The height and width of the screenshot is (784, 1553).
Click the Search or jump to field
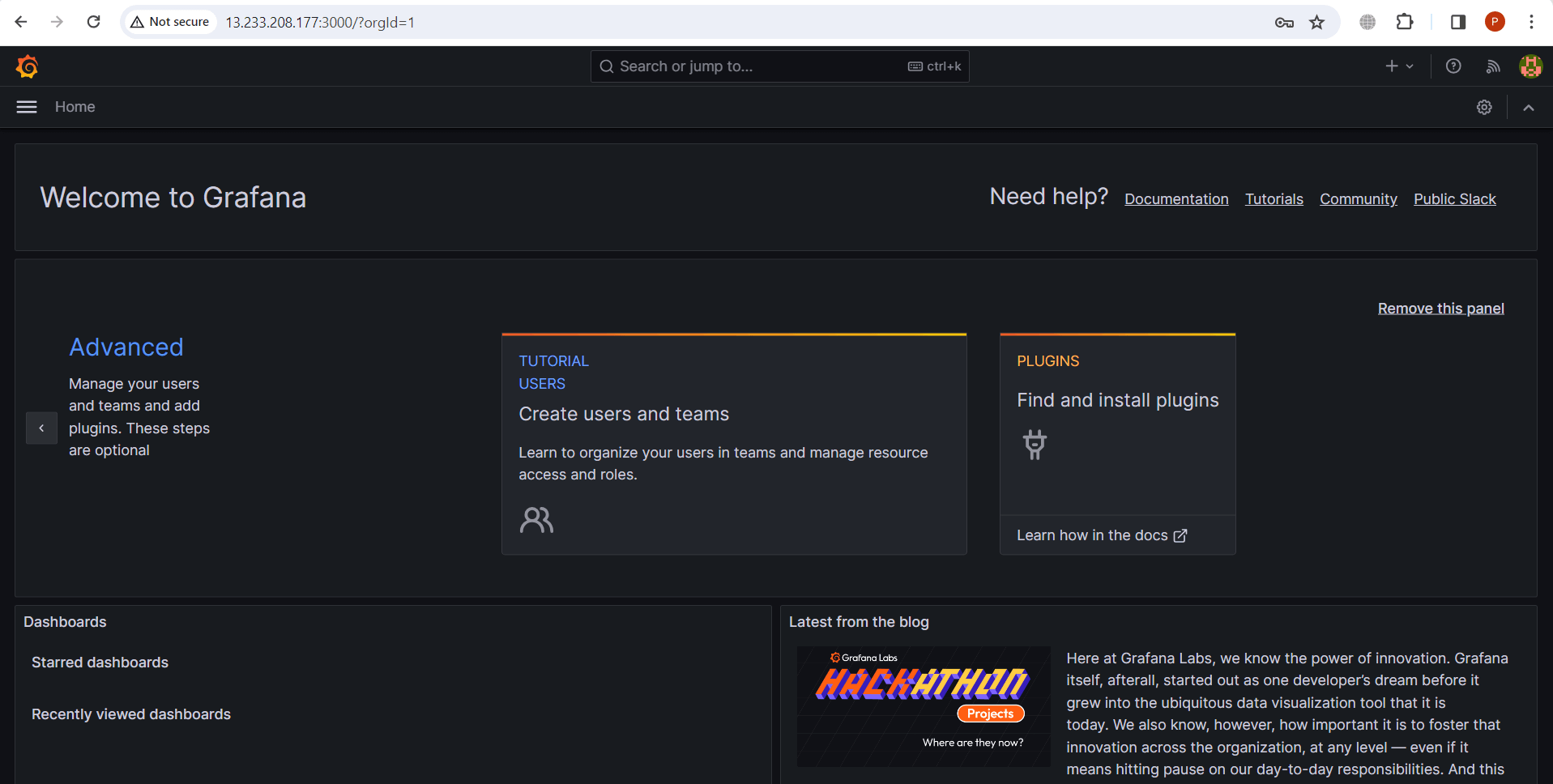(779, 66)
